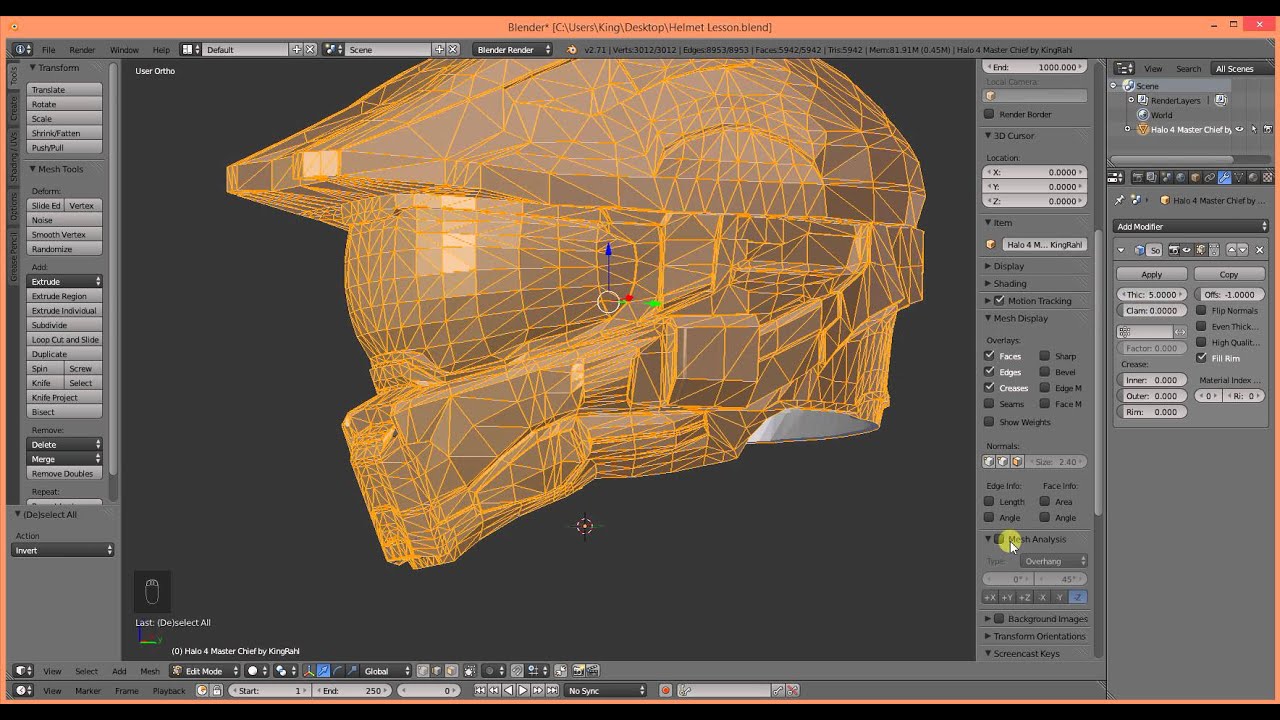Open the Invert action dropdown

pyautogui.click(x=63, y=551)
